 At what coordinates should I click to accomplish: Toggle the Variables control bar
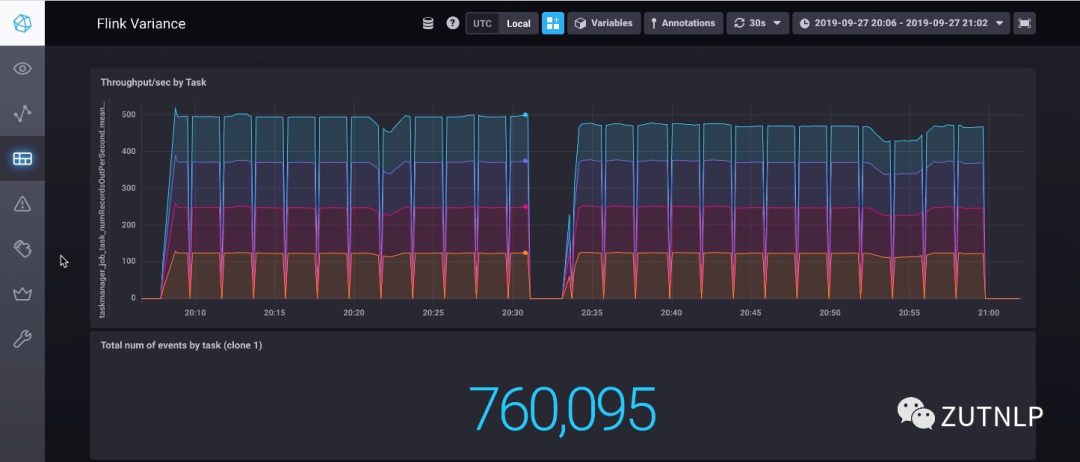(604, 23)
